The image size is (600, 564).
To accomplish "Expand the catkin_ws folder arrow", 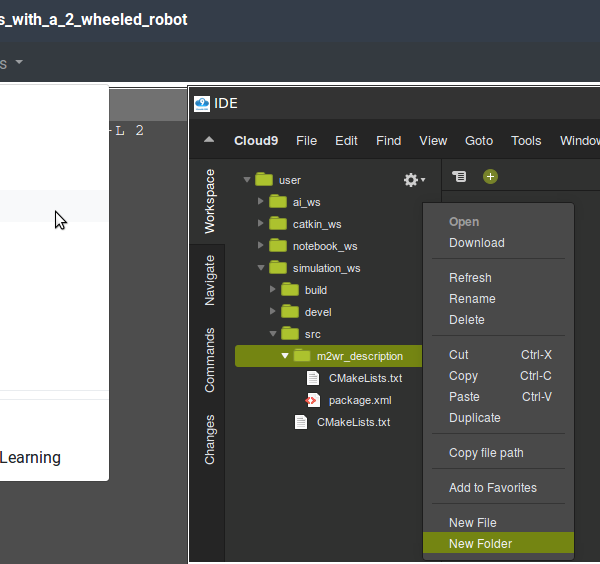I will point(260,223).
